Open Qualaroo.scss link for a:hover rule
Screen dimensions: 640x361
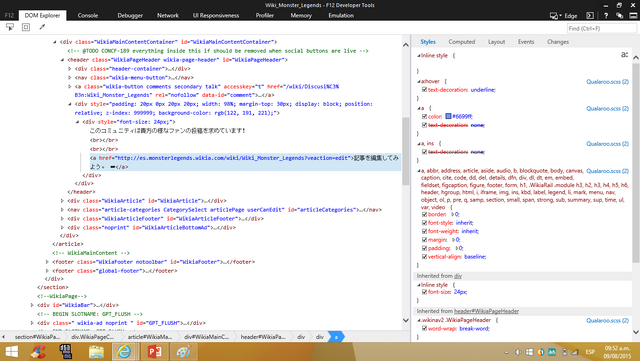coord(607,82)
